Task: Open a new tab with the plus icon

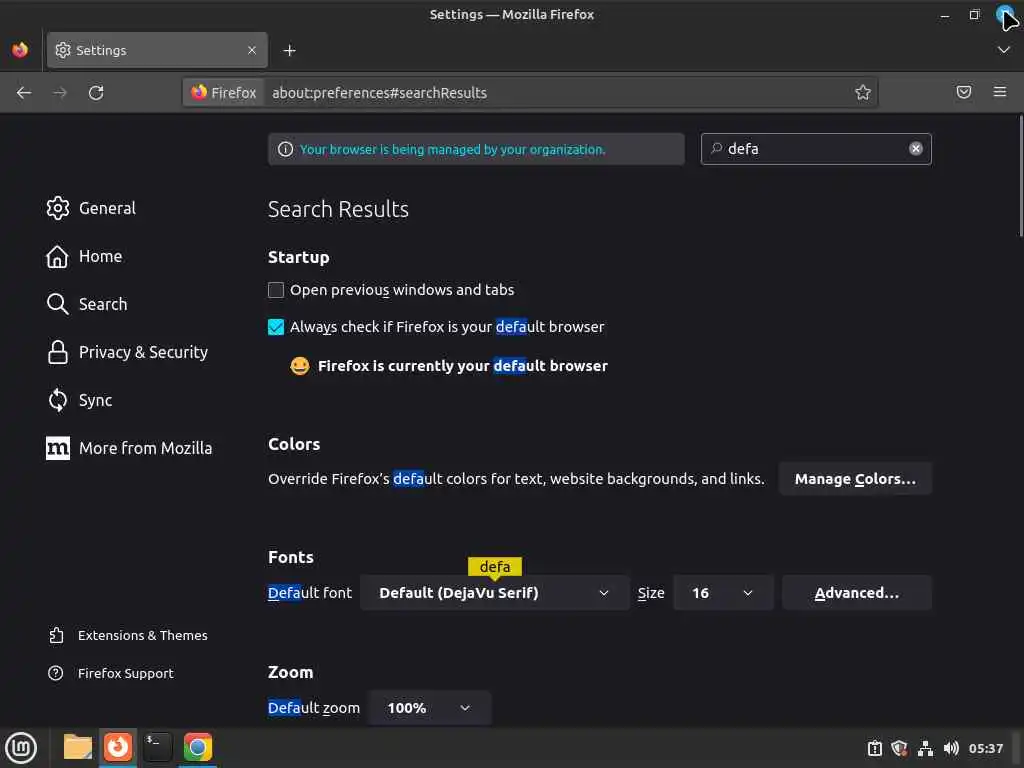Action: [x=289, y=50]
